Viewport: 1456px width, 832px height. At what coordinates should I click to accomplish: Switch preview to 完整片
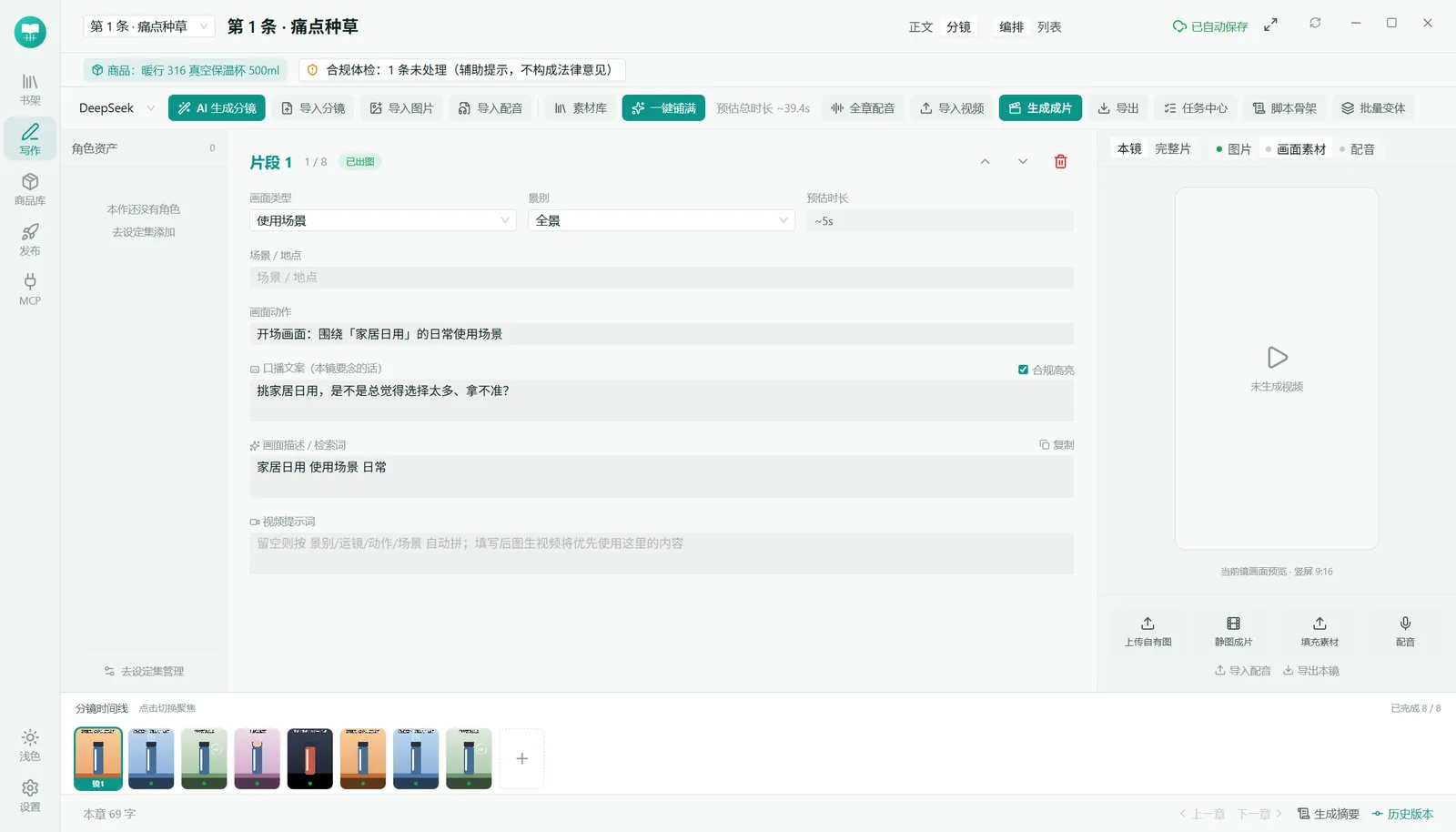coord(1172,149)
